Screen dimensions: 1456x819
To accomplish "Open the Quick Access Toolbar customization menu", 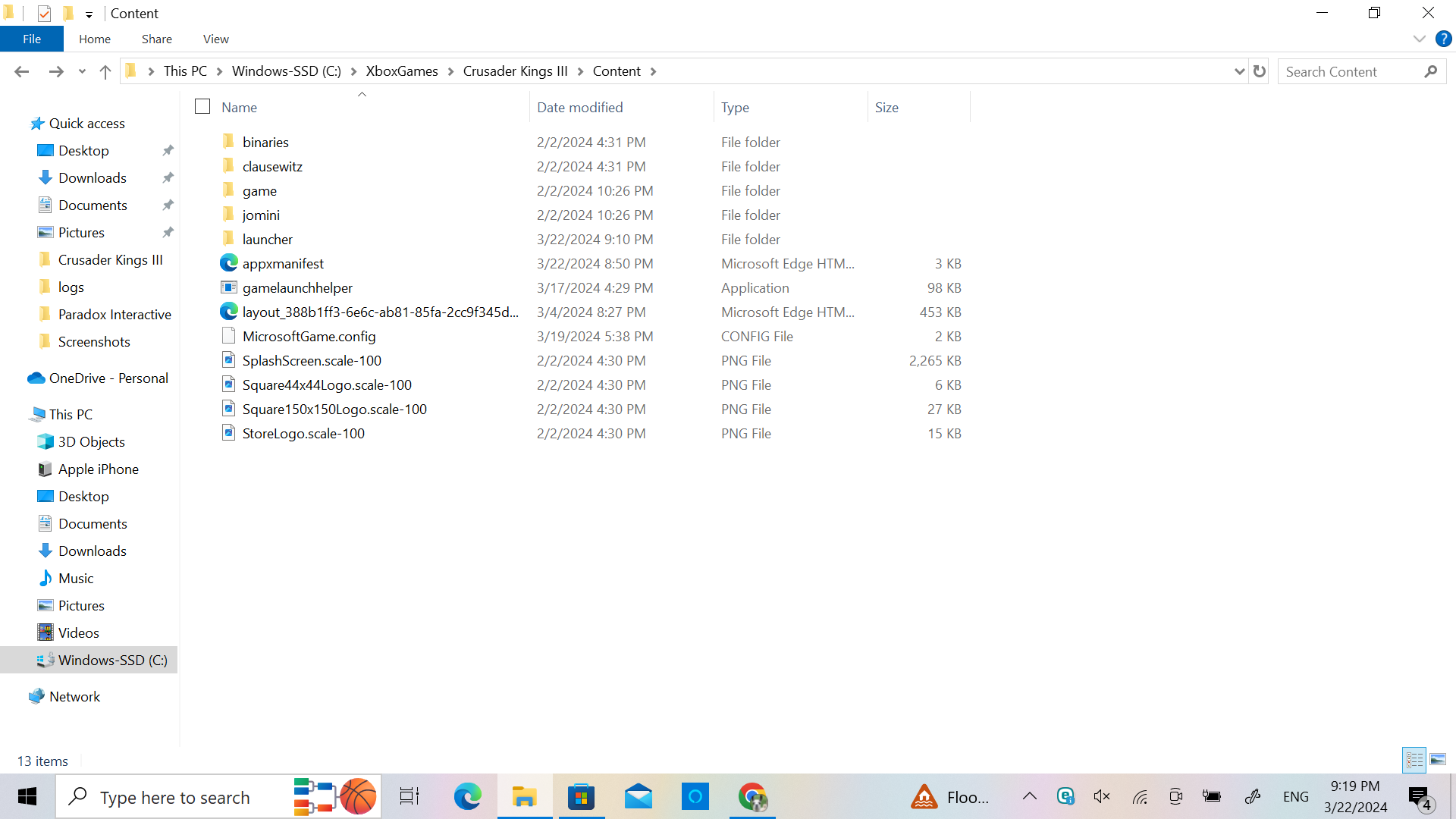I will 89,14.
